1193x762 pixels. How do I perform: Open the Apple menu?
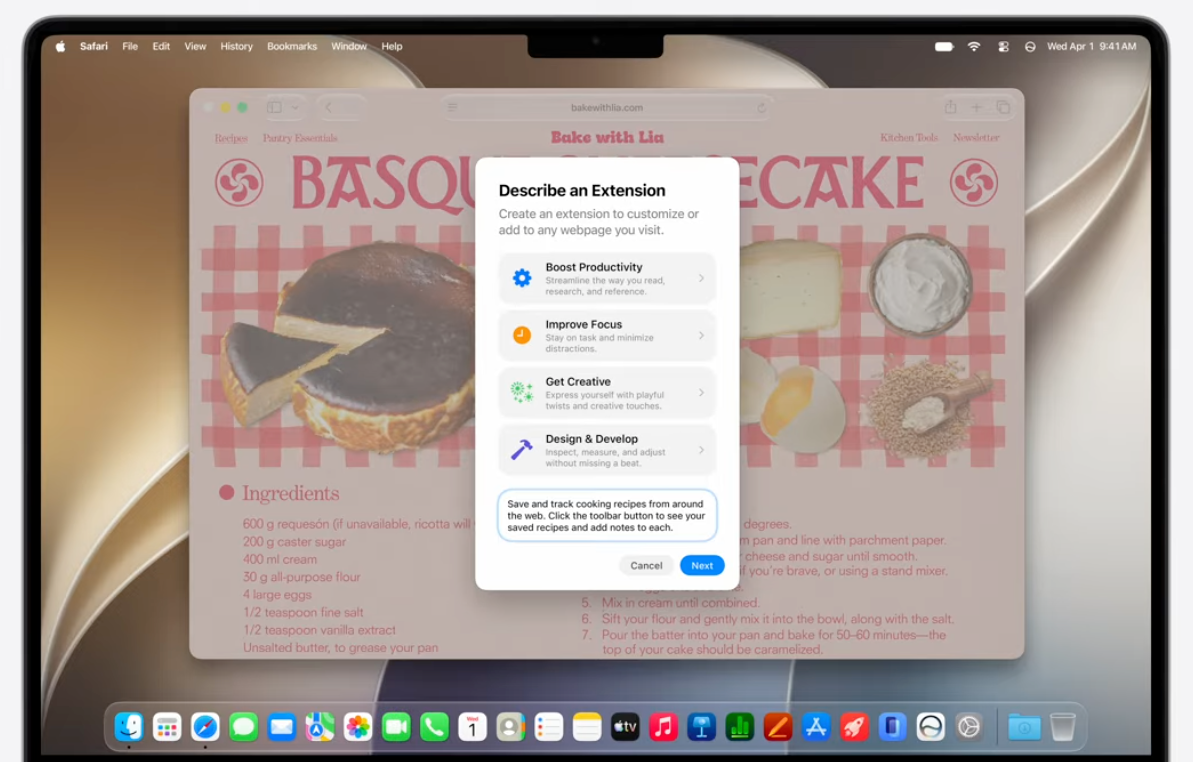tap(60, 46)
